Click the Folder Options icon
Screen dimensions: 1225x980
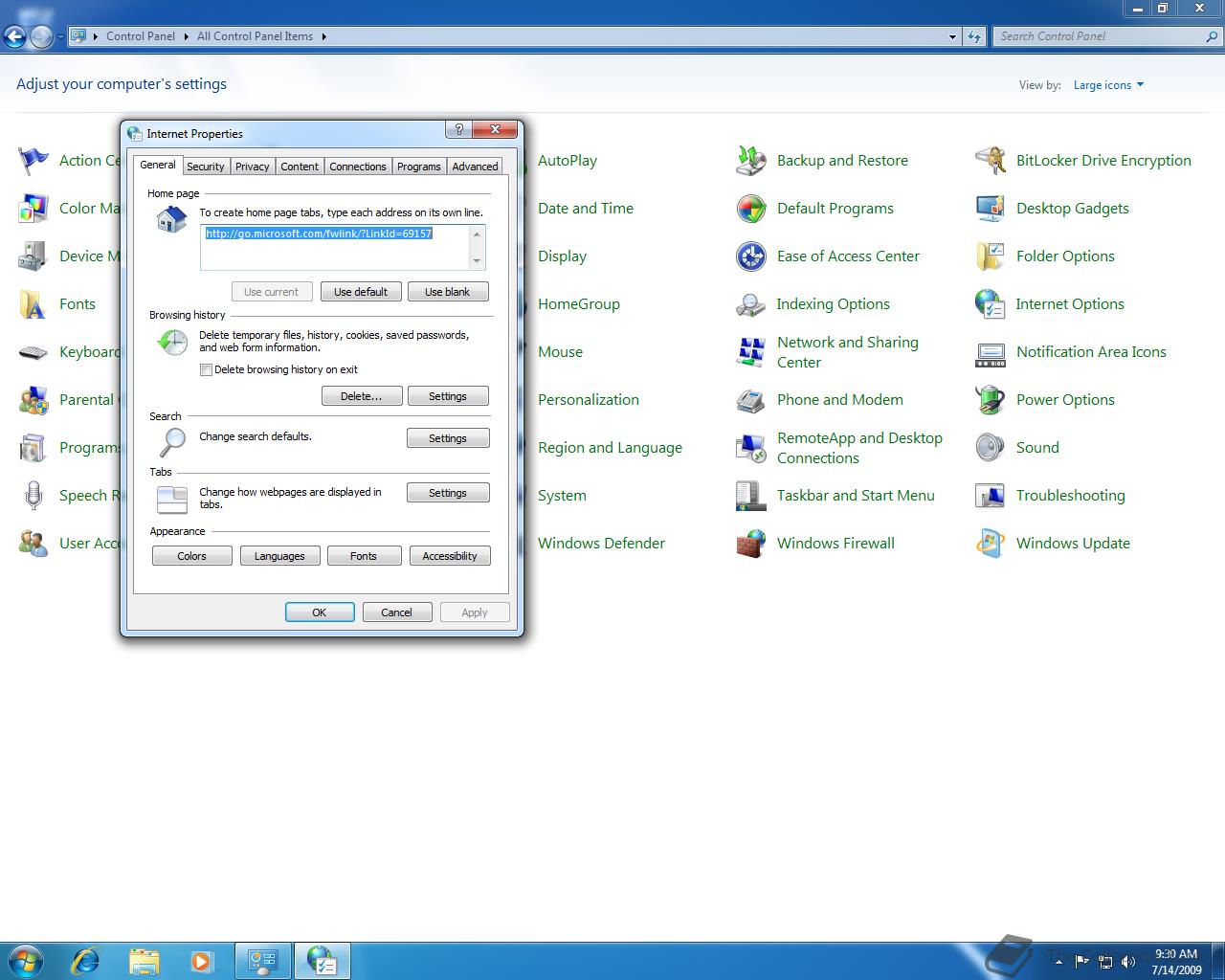[991, 256]
